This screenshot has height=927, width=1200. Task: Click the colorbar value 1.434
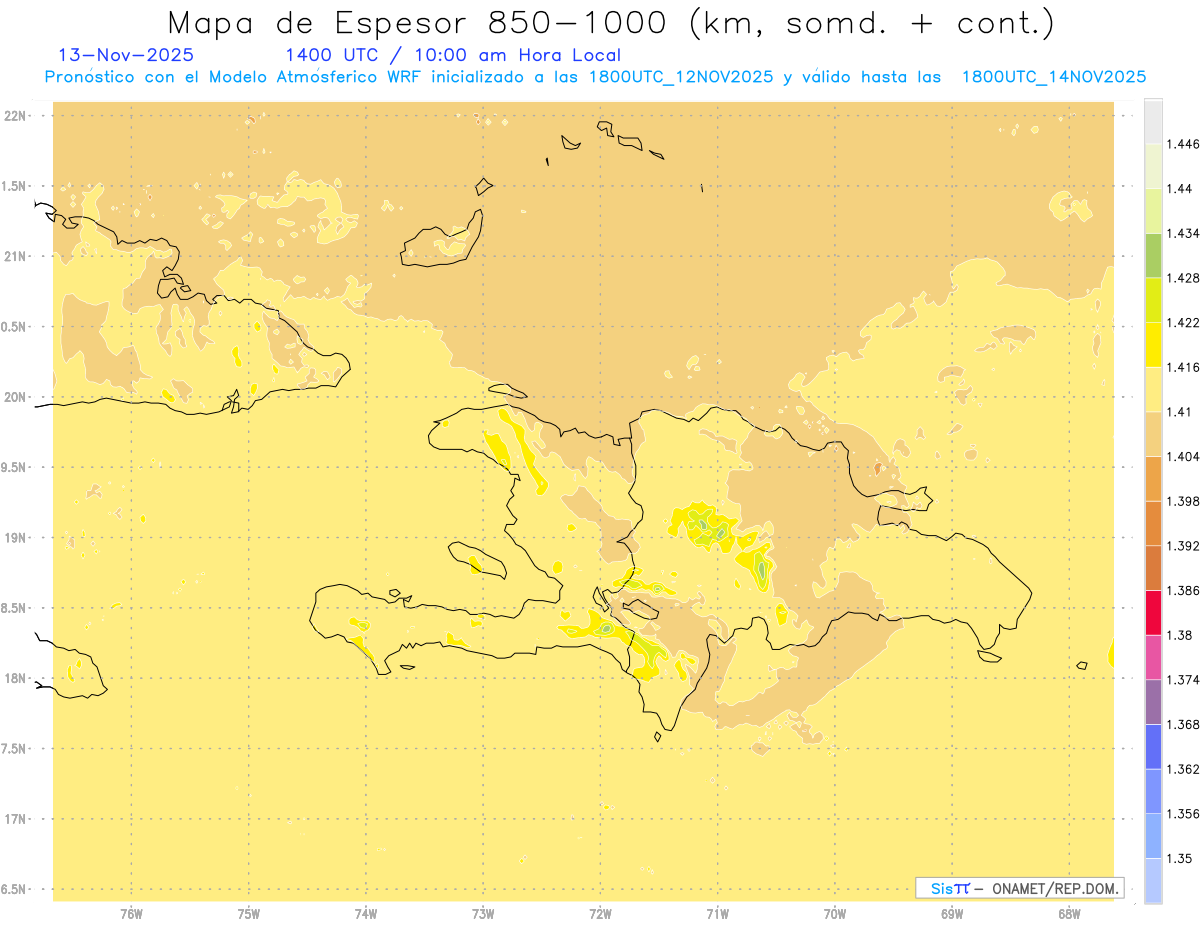[1183, 233]
